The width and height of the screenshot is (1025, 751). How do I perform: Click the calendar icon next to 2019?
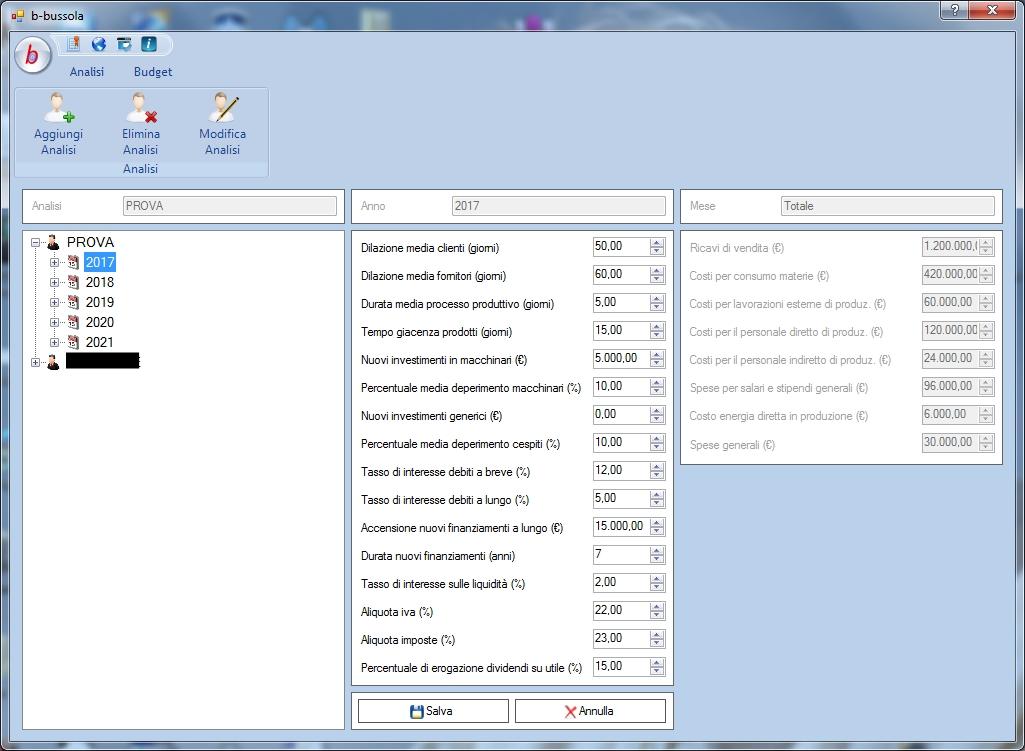click(x=73, y=303)
